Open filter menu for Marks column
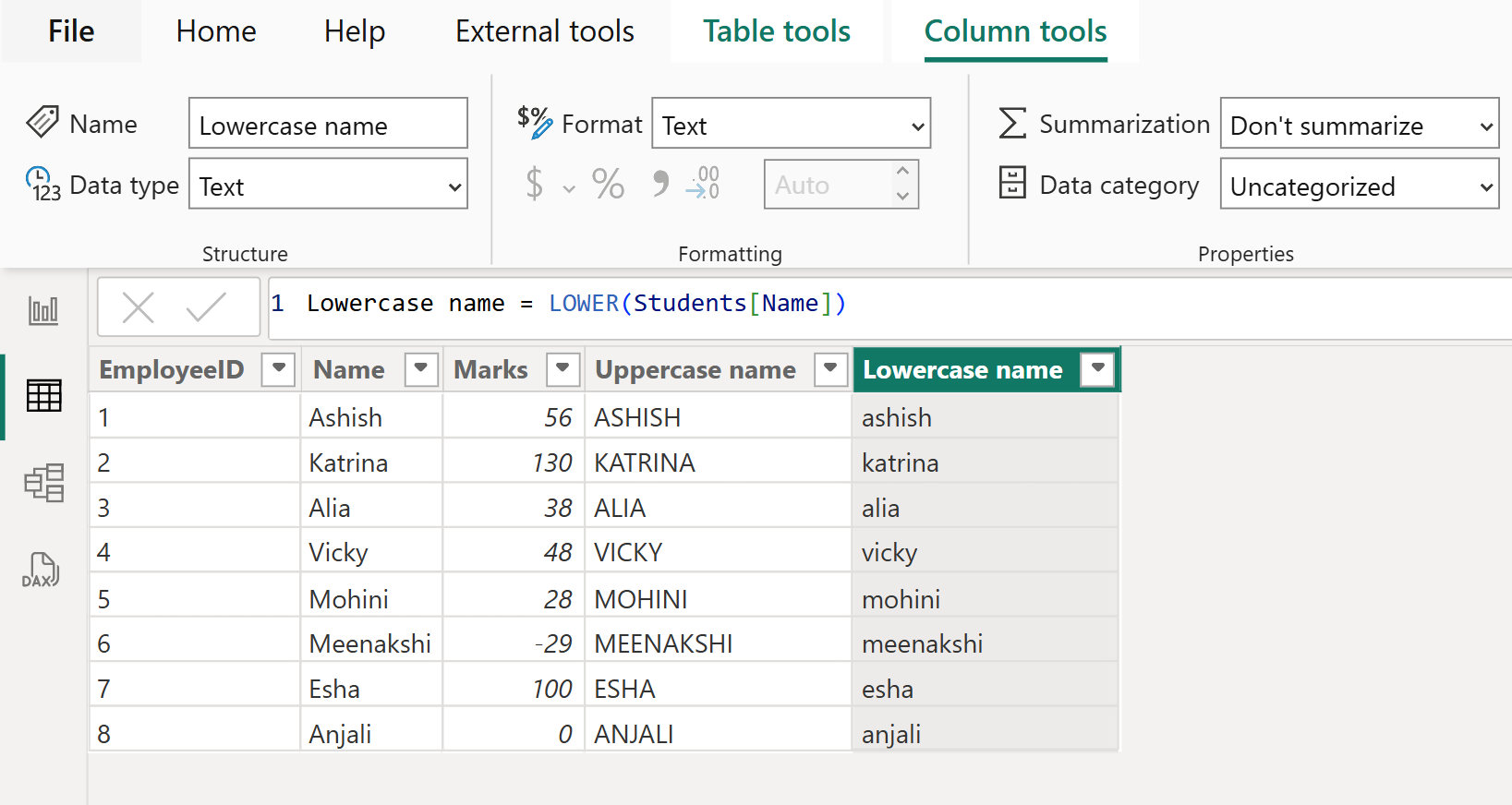This screenshot has height=805, width=1512. tap(562, 368)
